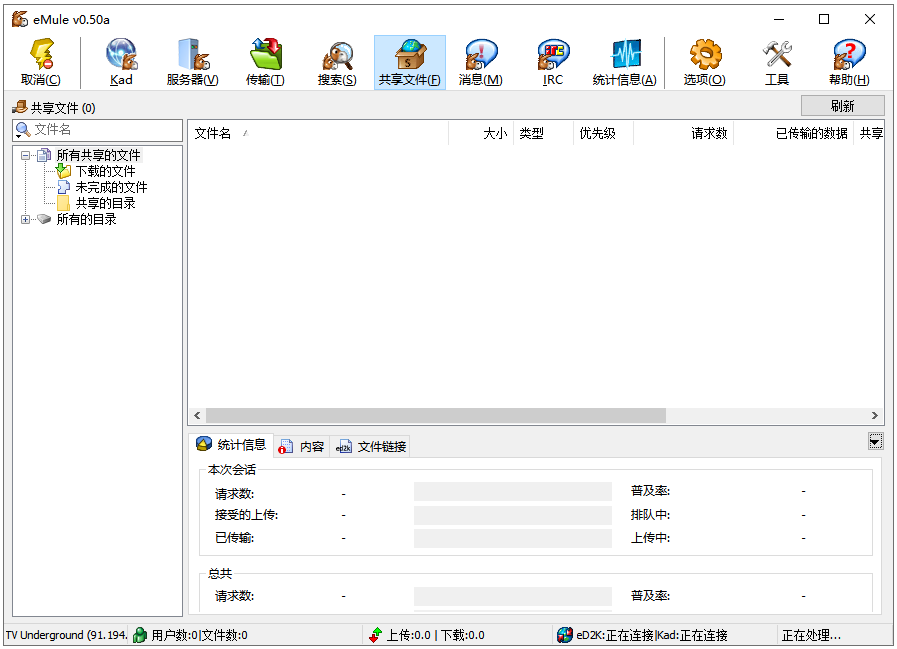Switch to the 内容 tab
This screenshot has width=897, height=649.
[x=301, y=446]
